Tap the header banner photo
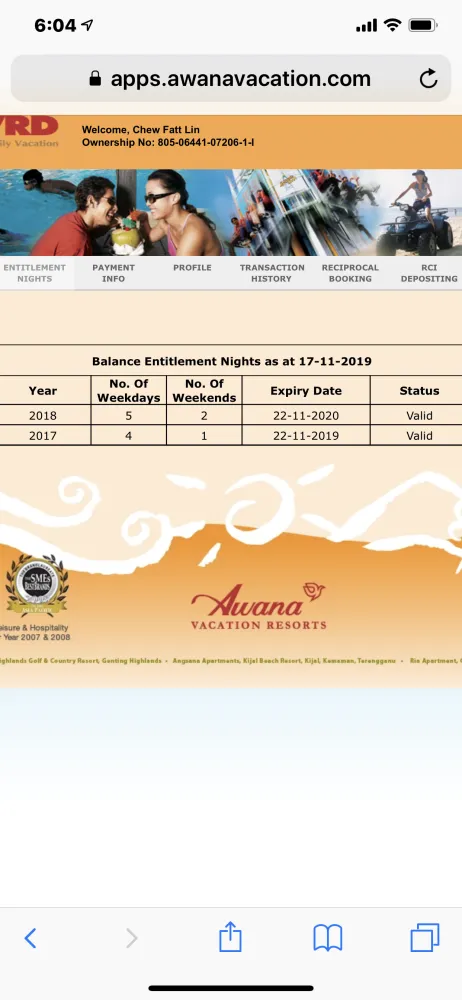 pos(231,212)
